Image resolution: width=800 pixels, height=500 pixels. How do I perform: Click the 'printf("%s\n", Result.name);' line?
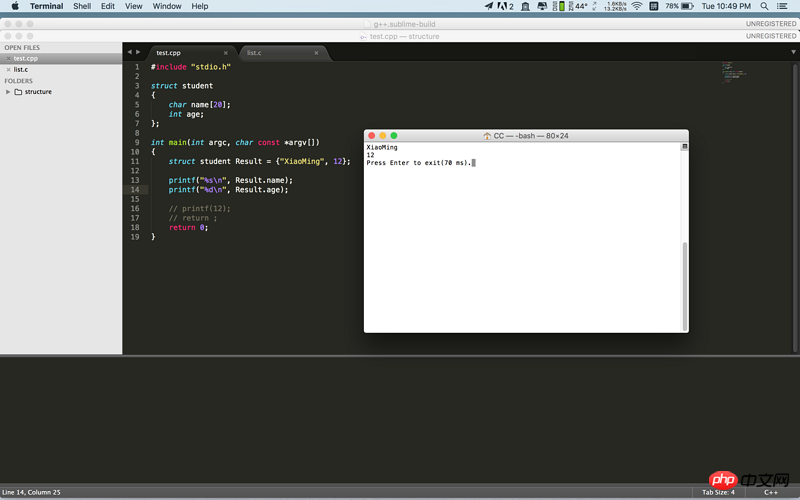tap(231, 180)
